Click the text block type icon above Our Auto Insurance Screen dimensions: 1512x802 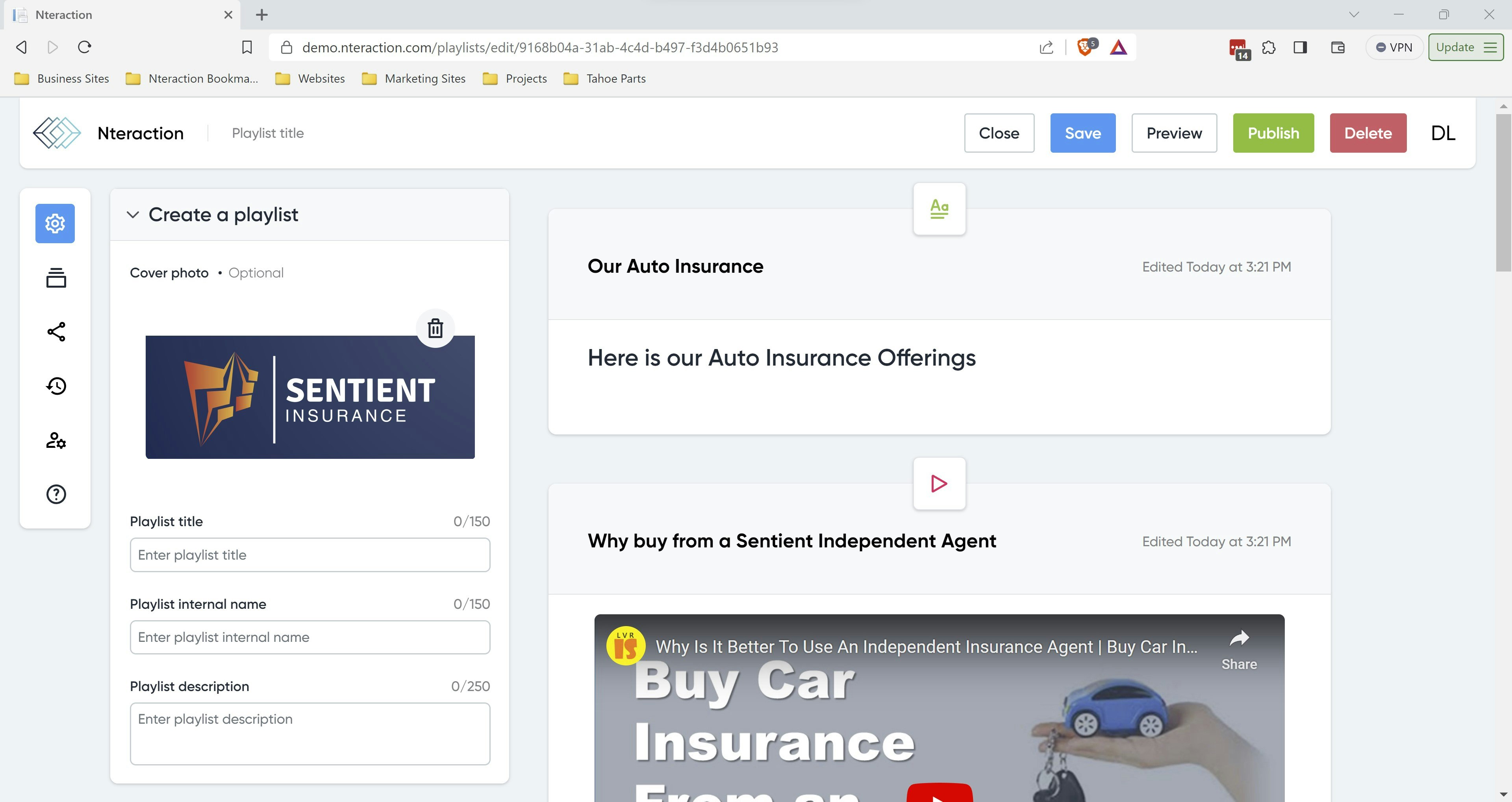[x=939, y=209]
